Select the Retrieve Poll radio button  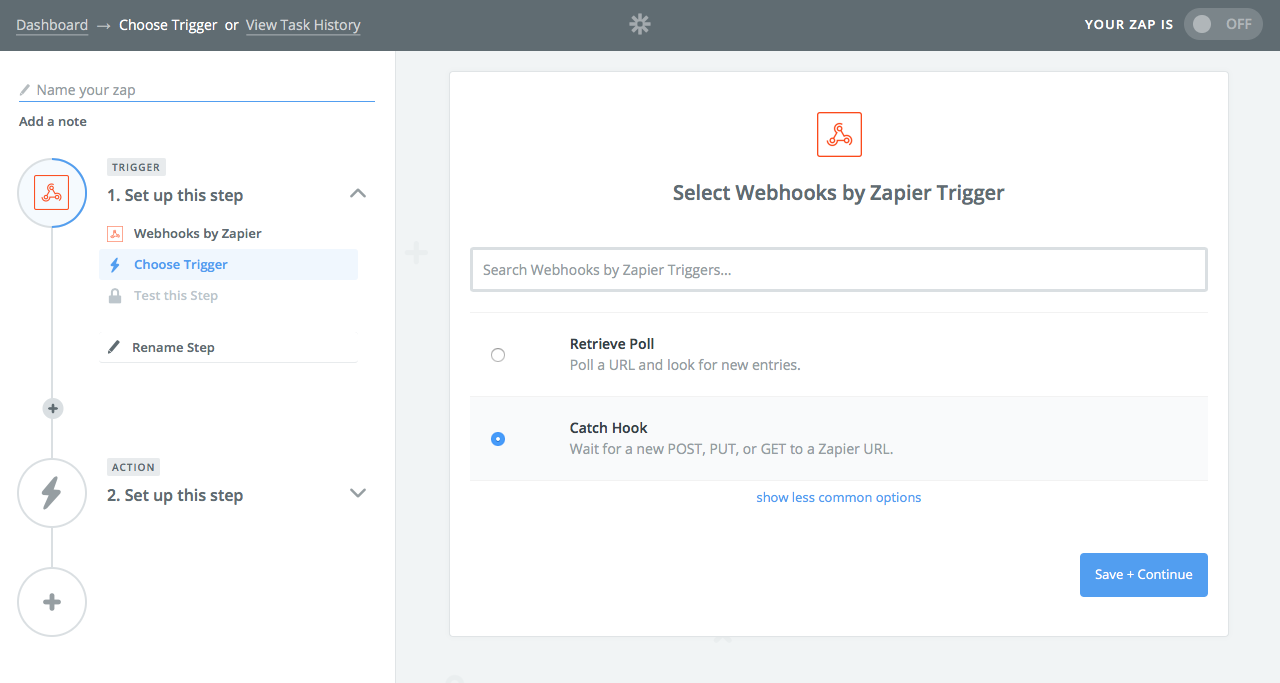coord(498,355)
